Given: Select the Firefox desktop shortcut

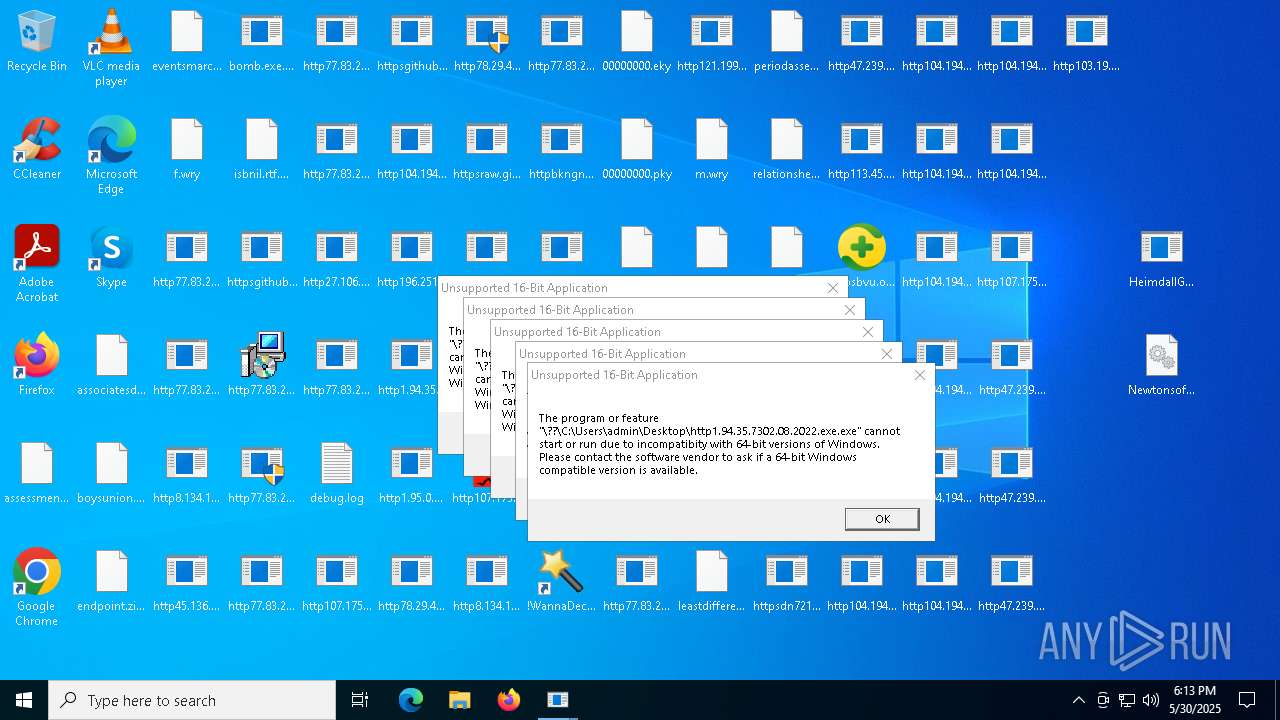Looking at the screenshot, I should point(37,365).
